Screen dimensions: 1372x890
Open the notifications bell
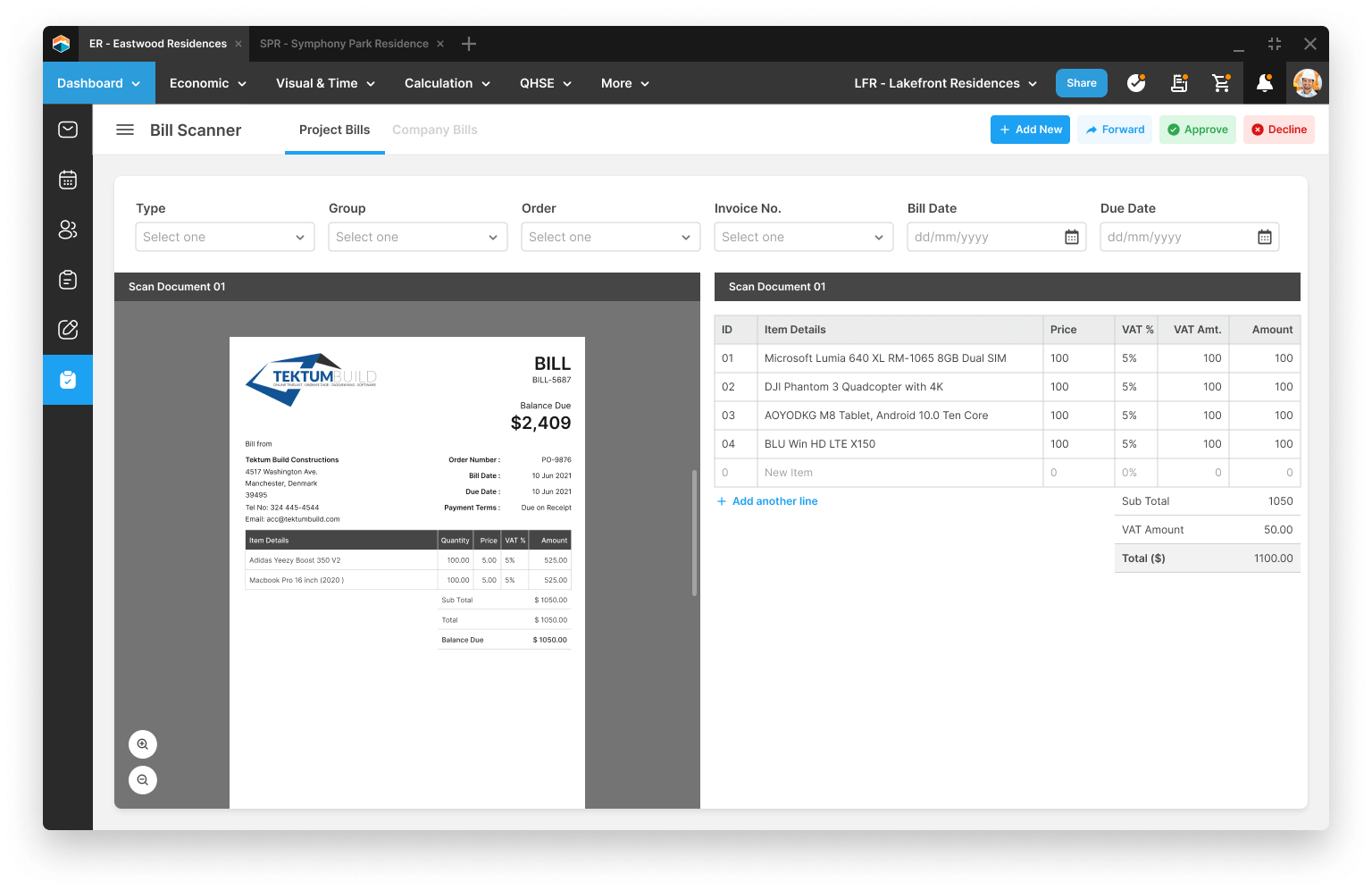point(1264,83)
